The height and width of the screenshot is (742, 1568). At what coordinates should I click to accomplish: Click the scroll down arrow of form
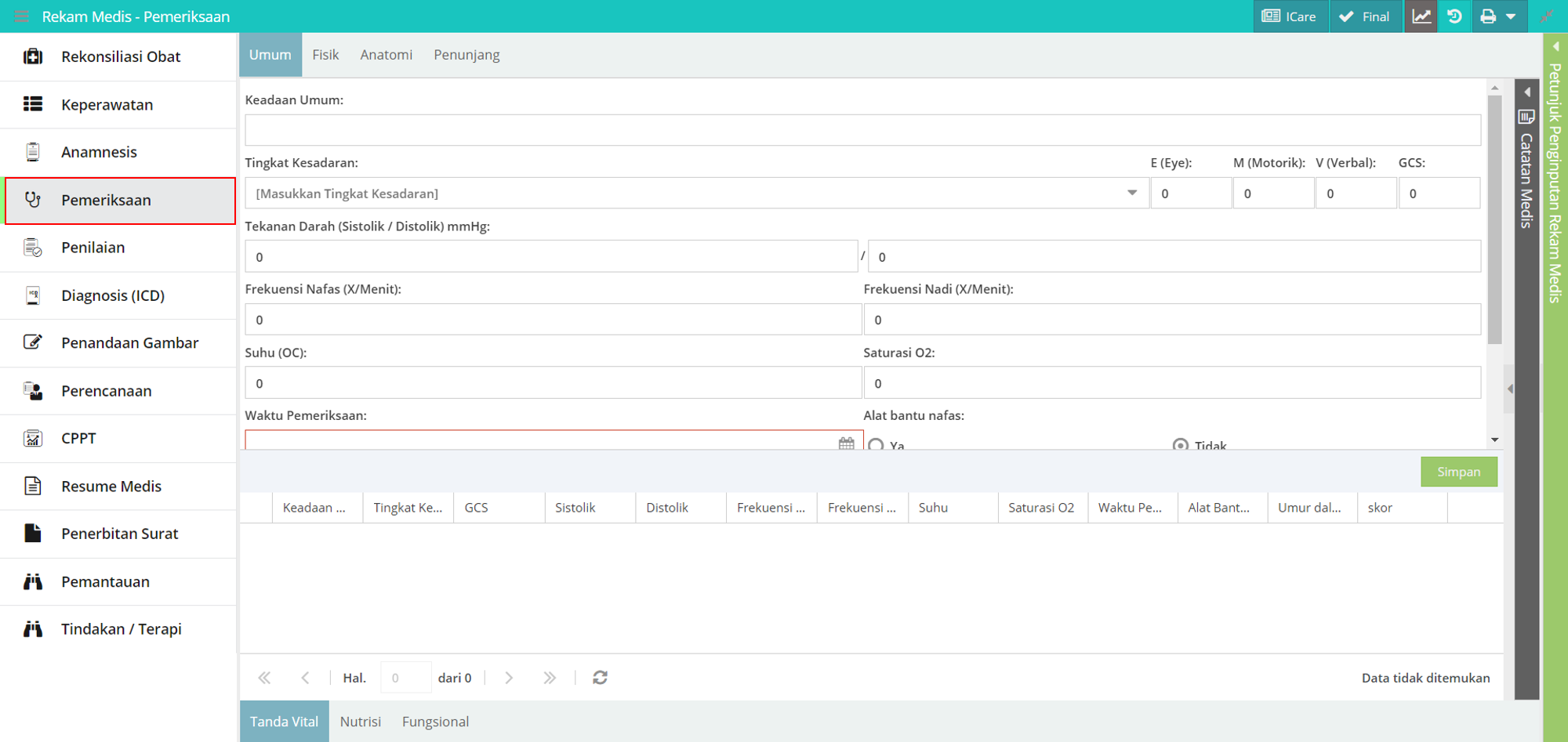coord(1494,440)
